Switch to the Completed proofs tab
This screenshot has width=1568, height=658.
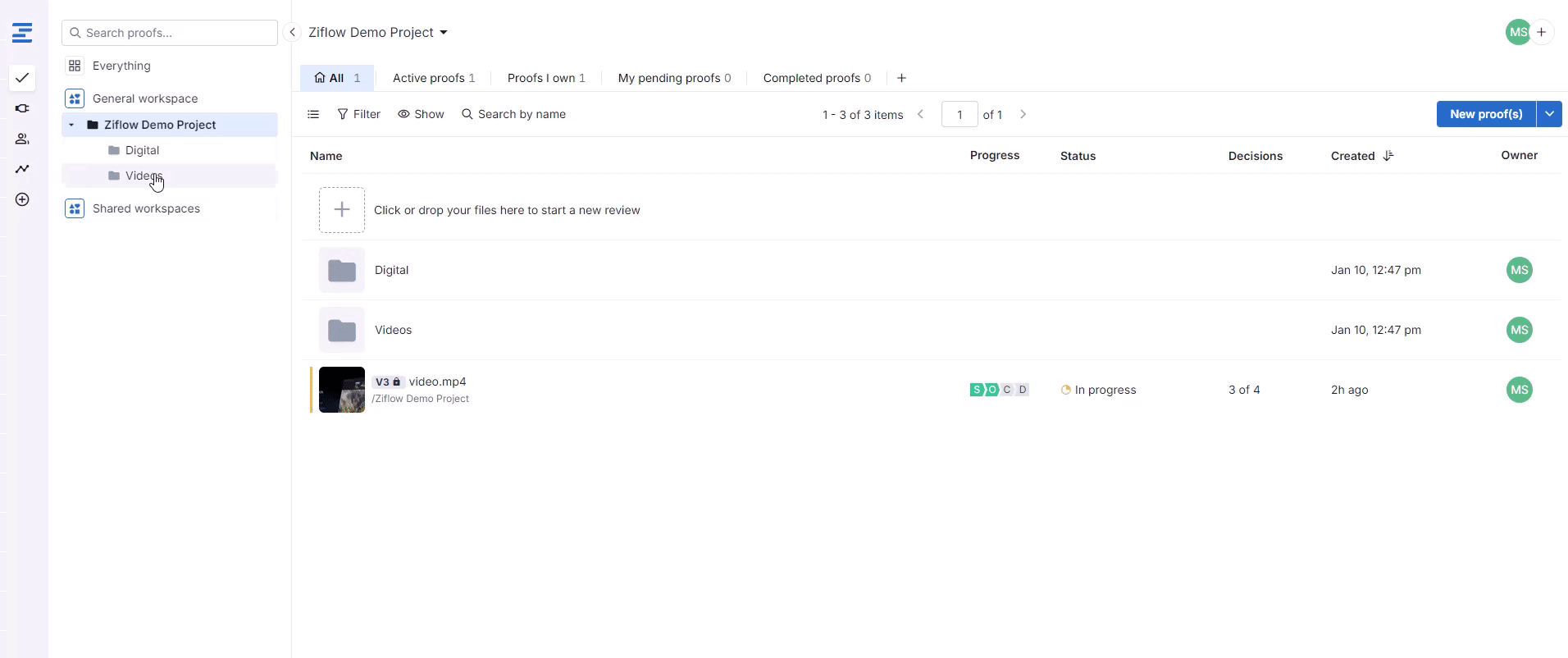[816, 78]
